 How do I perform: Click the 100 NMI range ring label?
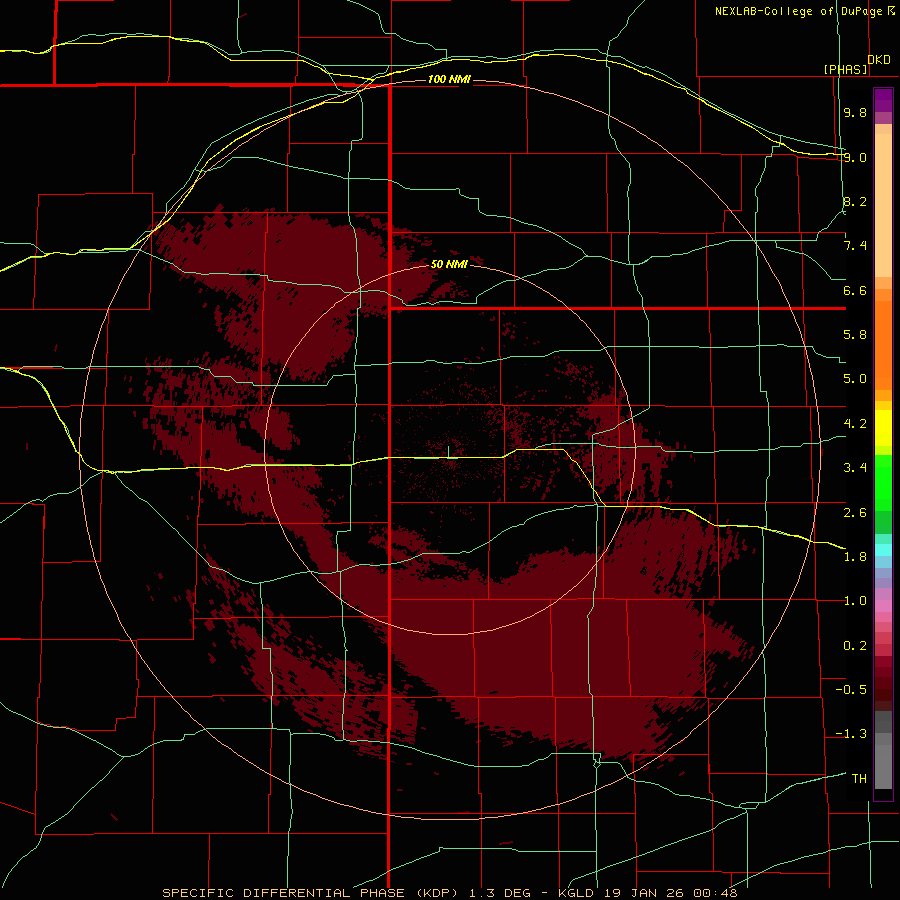click(x=449, y=79)
